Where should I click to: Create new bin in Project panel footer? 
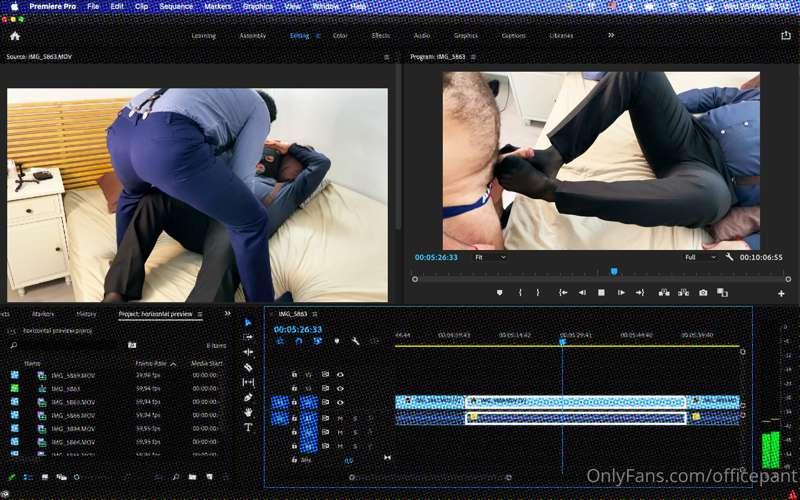pyautogui.click(x=192, y=477)
